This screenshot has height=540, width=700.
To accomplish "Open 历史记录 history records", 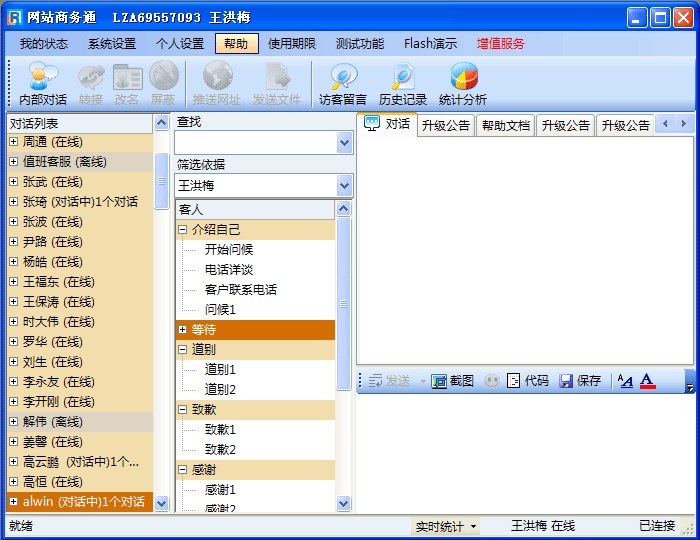I will click(403, 84).
